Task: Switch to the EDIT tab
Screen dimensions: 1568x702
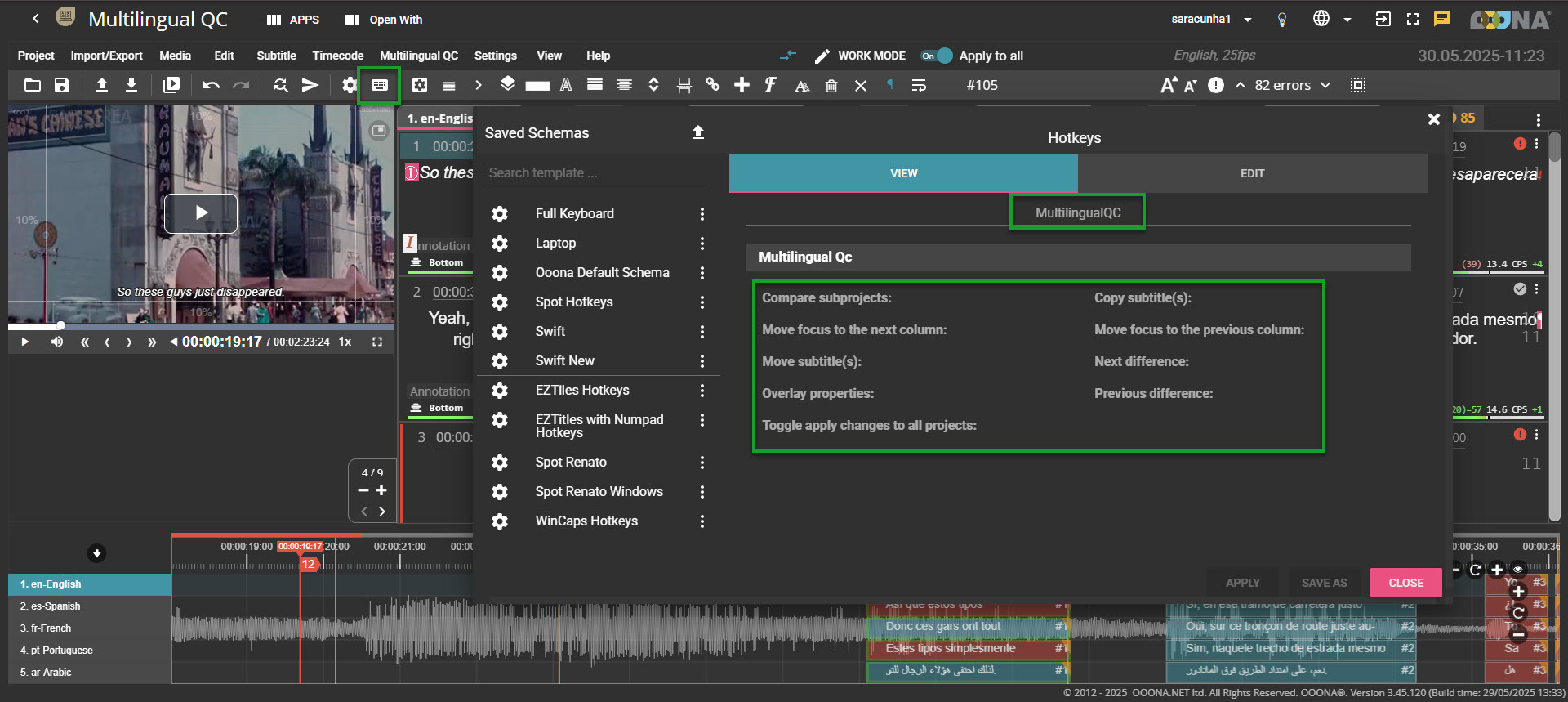Action: click(1251, 173)
